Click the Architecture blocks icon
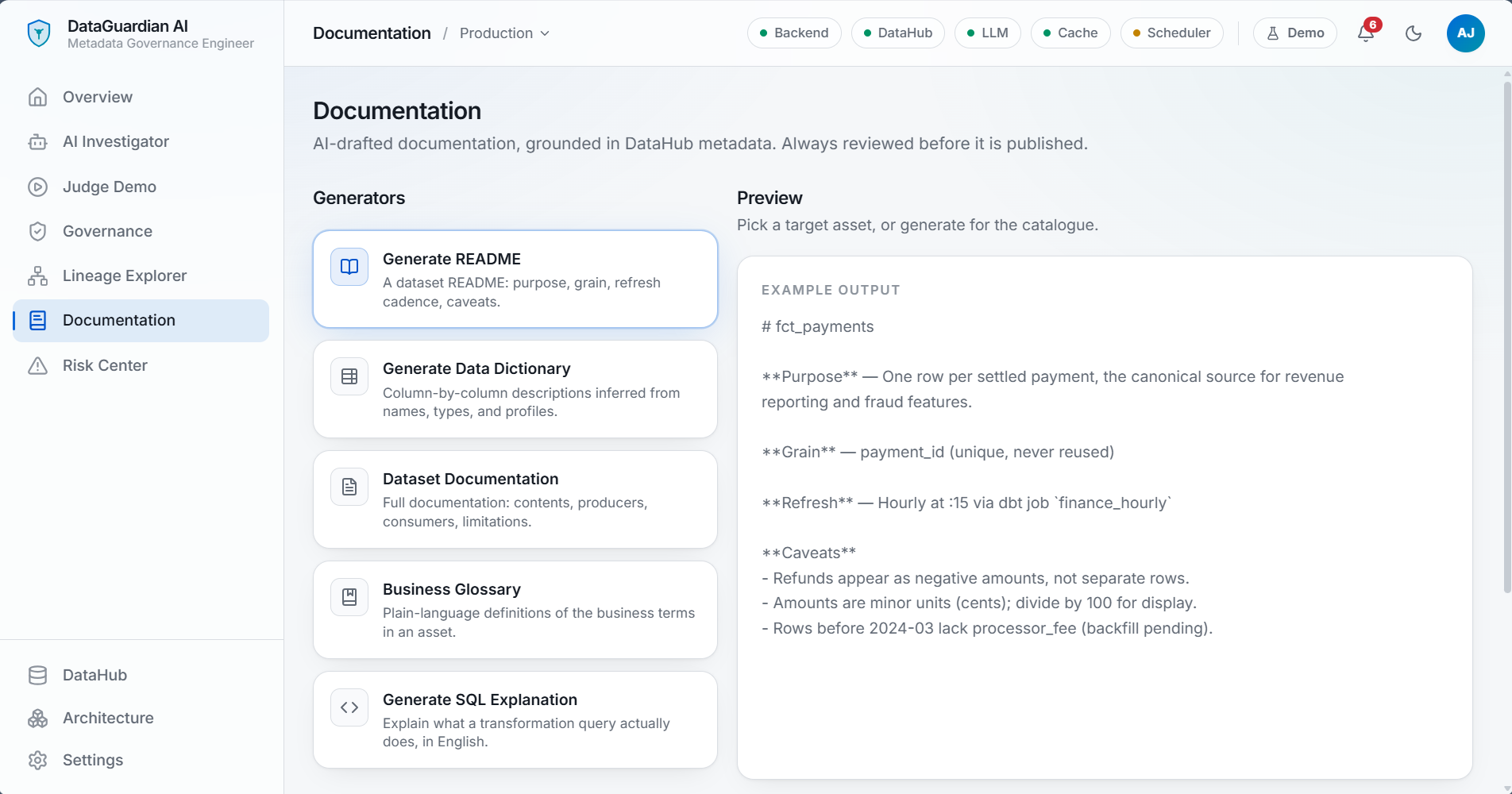This screenshot has width=1512, height=794. pyautogui.click(x=37, y=718)
